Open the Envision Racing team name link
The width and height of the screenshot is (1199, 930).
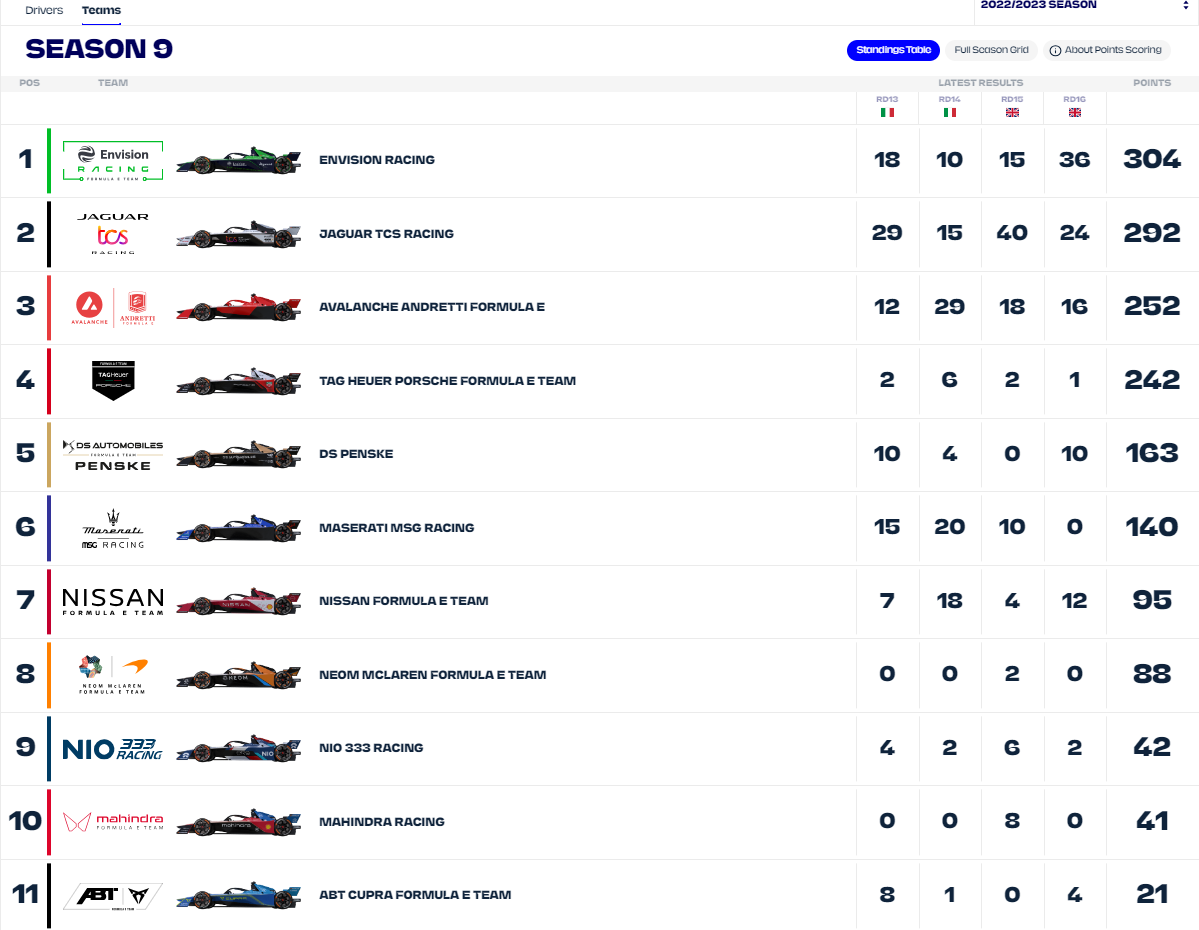click(377, 160)
